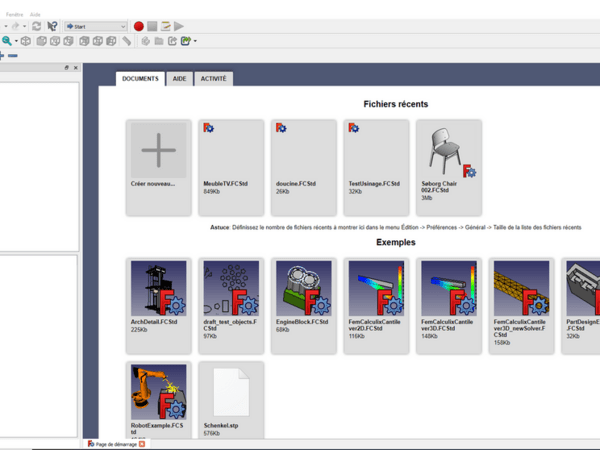Image resolution: width=600 pixels, height=450 pixels.
Task: Switch to the ACTIVITÉ tab
Action: coord(213,78)
